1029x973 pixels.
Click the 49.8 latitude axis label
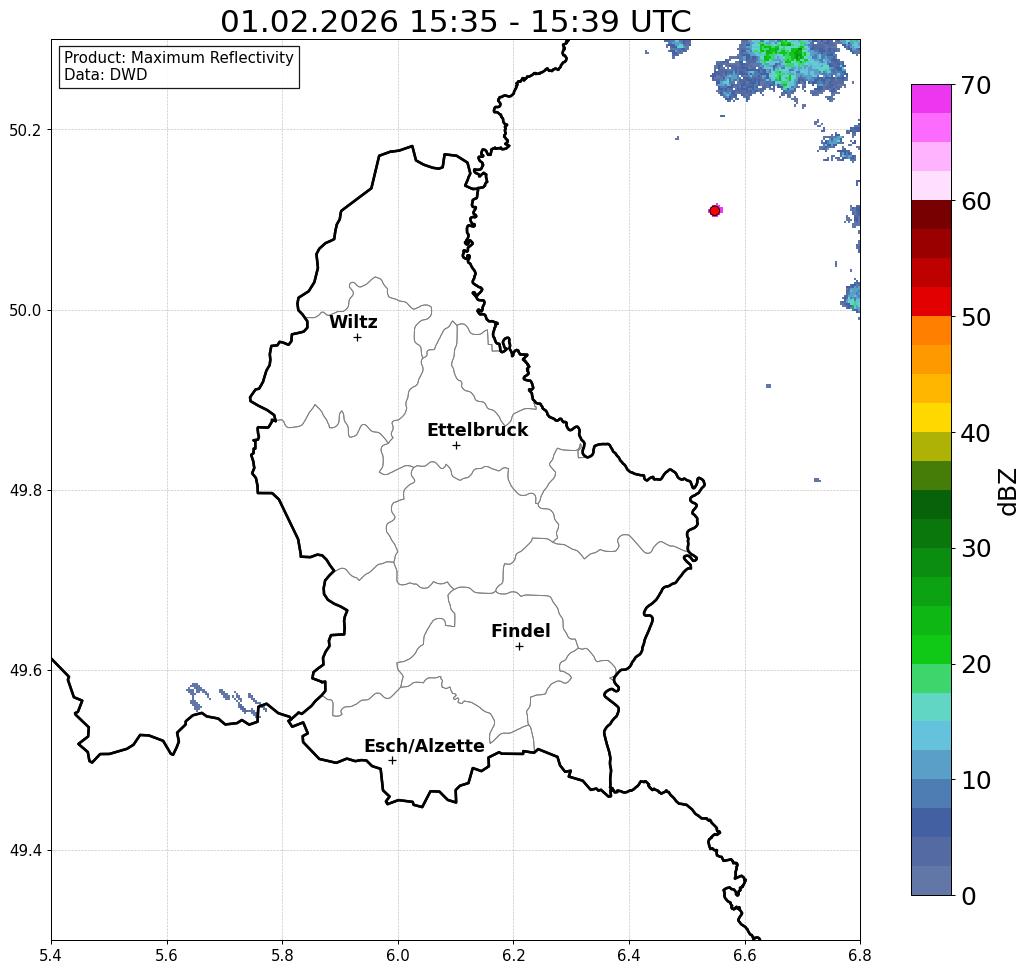tap(25, 491)
